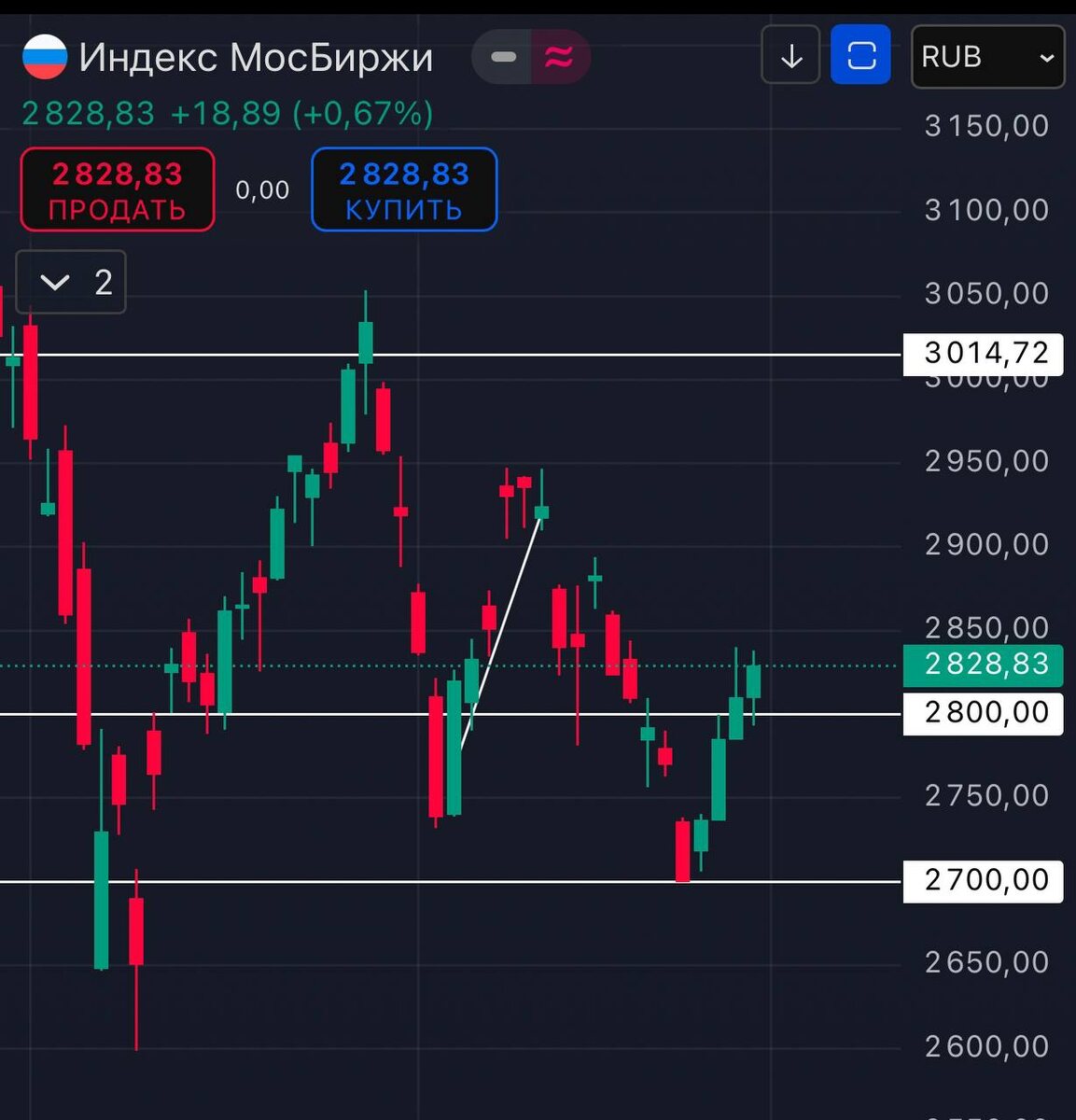Viewport: 1076px width, 1120px height.
Task: Toggle the minus line indicator button
Action: click(x=503, y=57)
